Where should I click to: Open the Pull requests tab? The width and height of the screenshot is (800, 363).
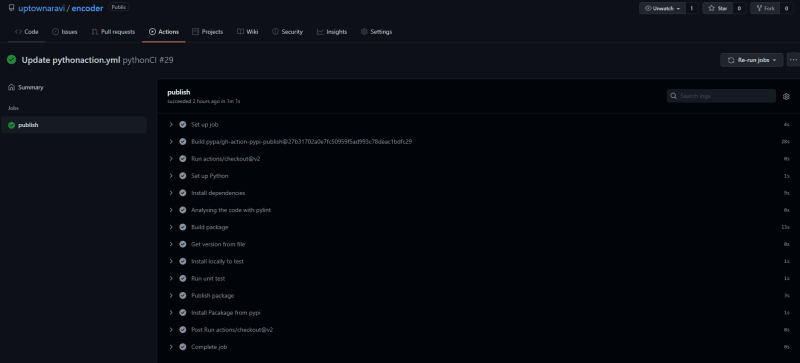113,32
